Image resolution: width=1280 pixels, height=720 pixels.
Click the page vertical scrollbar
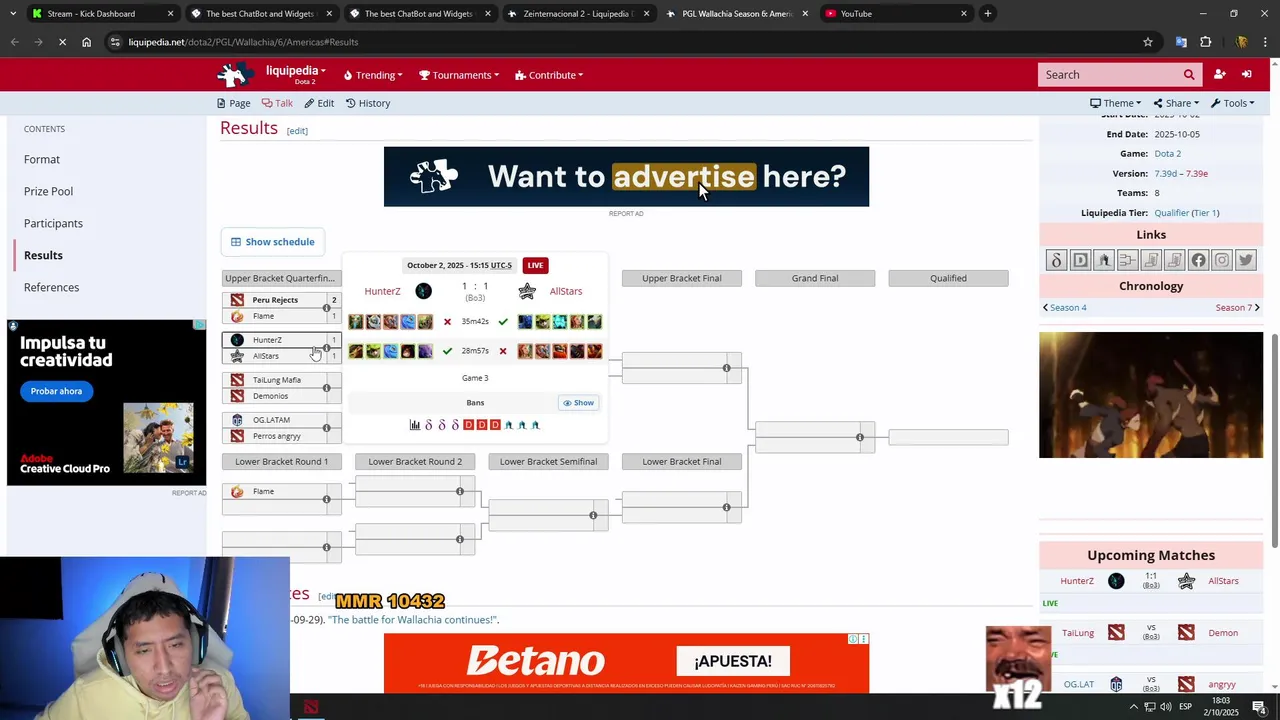coord(1274,440)
